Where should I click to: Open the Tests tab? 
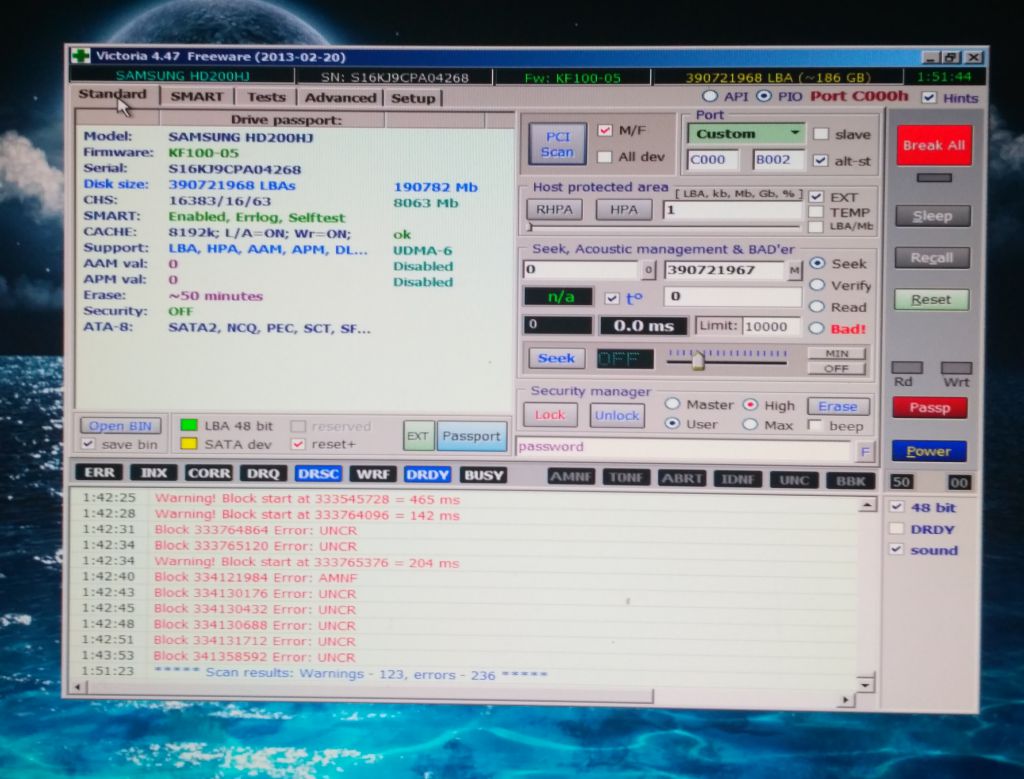point(266,97)
